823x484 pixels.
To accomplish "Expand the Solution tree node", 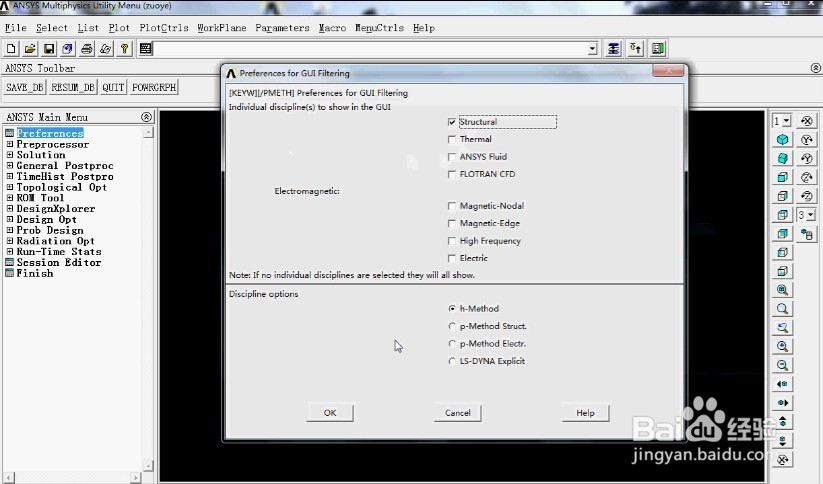I will pos(9,155).
